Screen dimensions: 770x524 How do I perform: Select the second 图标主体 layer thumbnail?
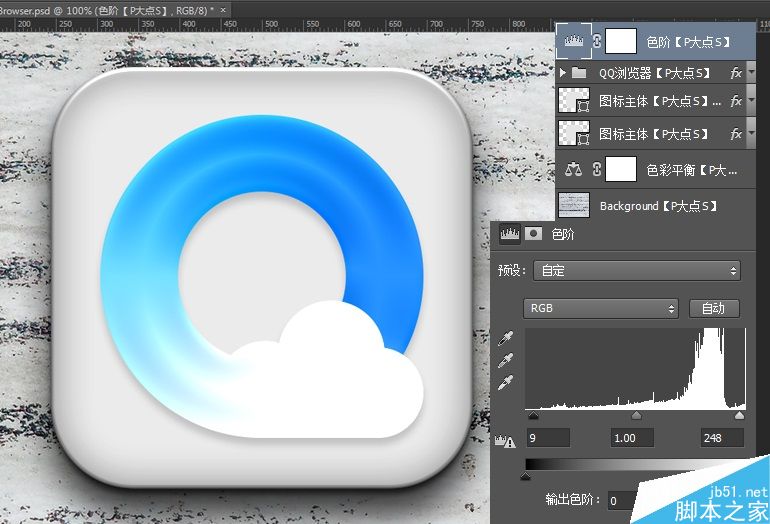point(574,134)
